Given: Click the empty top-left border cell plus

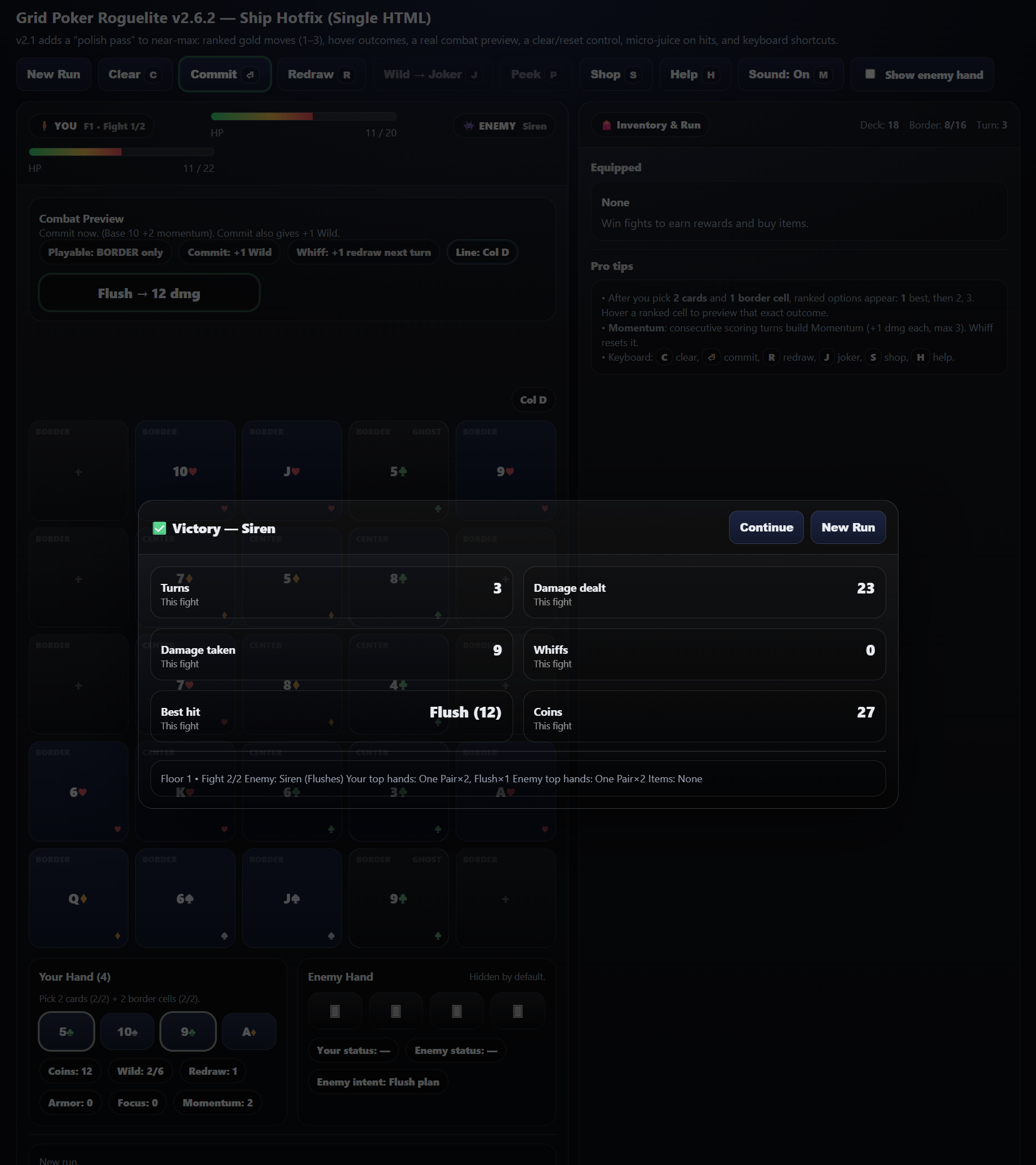Looking at the screenshot, I should click(x=78, y=471).
